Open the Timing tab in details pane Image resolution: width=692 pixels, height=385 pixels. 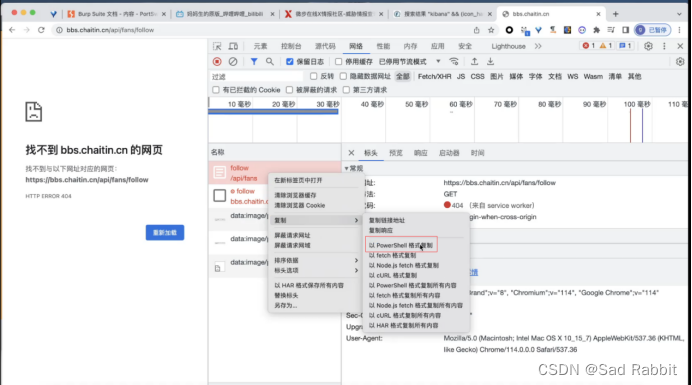(x=478, y=153)
